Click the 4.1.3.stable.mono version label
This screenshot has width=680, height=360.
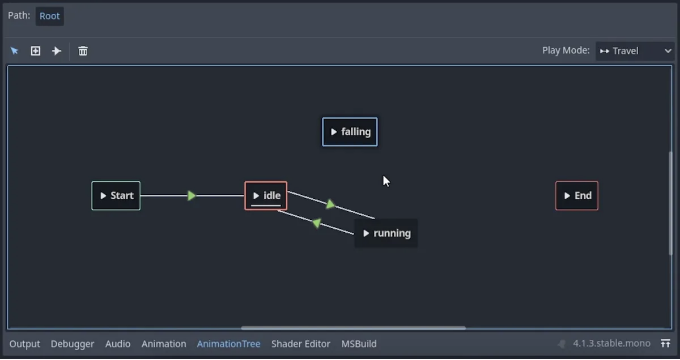[x=611, y=344]
